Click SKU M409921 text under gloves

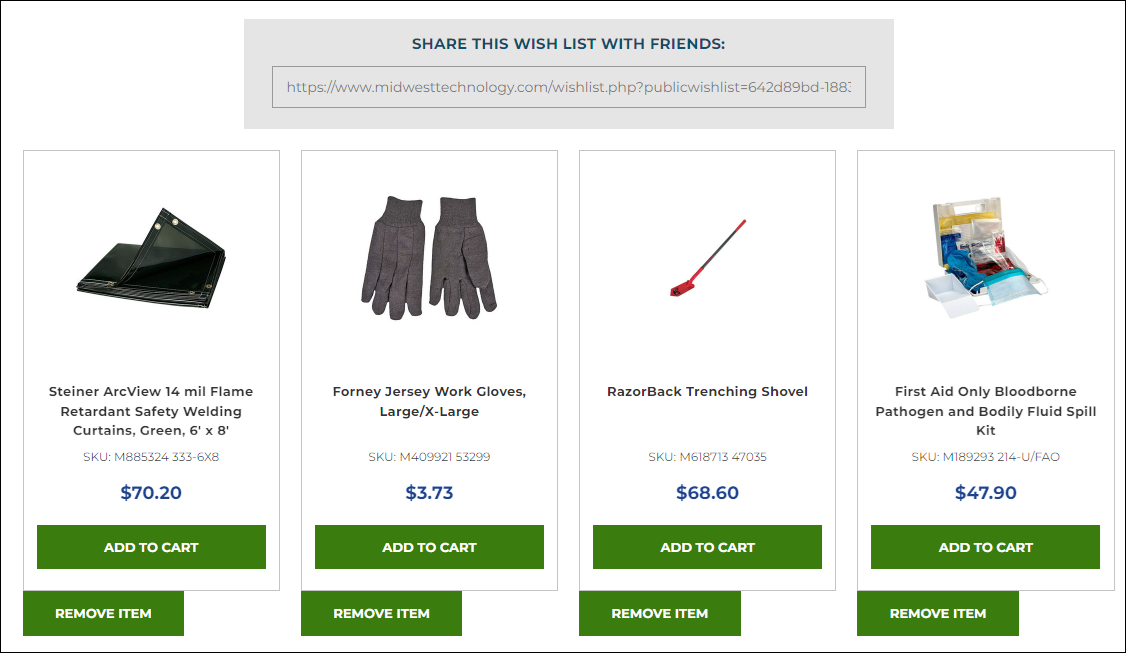click(x=429, y=457)
